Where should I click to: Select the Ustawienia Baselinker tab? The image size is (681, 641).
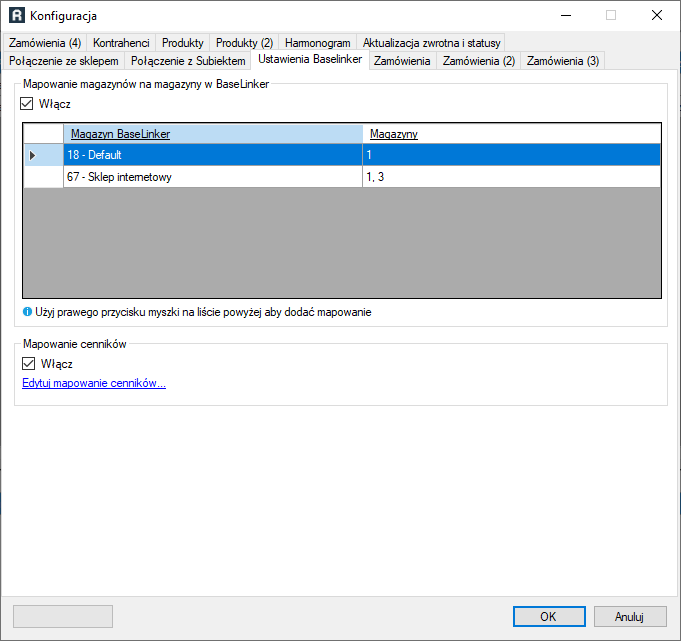[x=310, y=59]
